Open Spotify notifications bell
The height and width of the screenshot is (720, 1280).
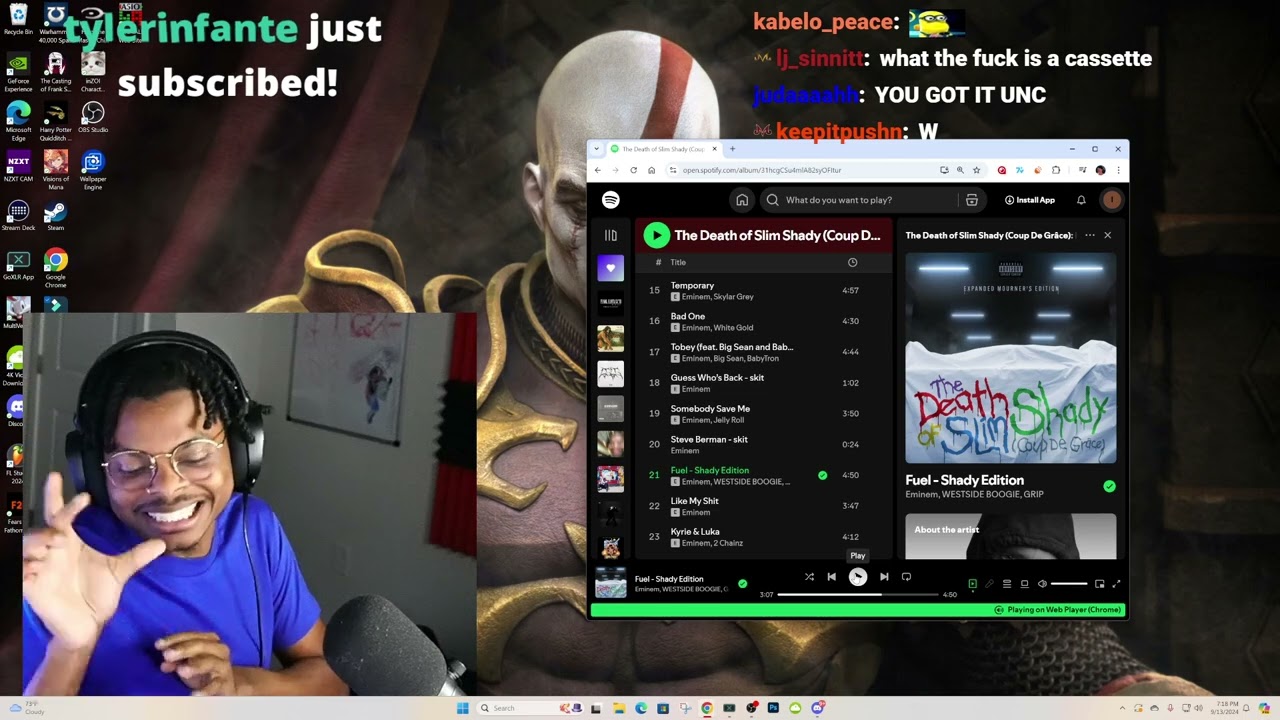[1081, 200]
